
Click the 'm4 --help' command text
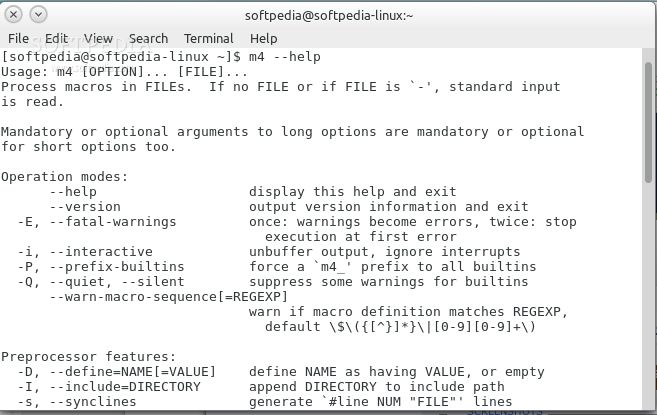point(285,57)
